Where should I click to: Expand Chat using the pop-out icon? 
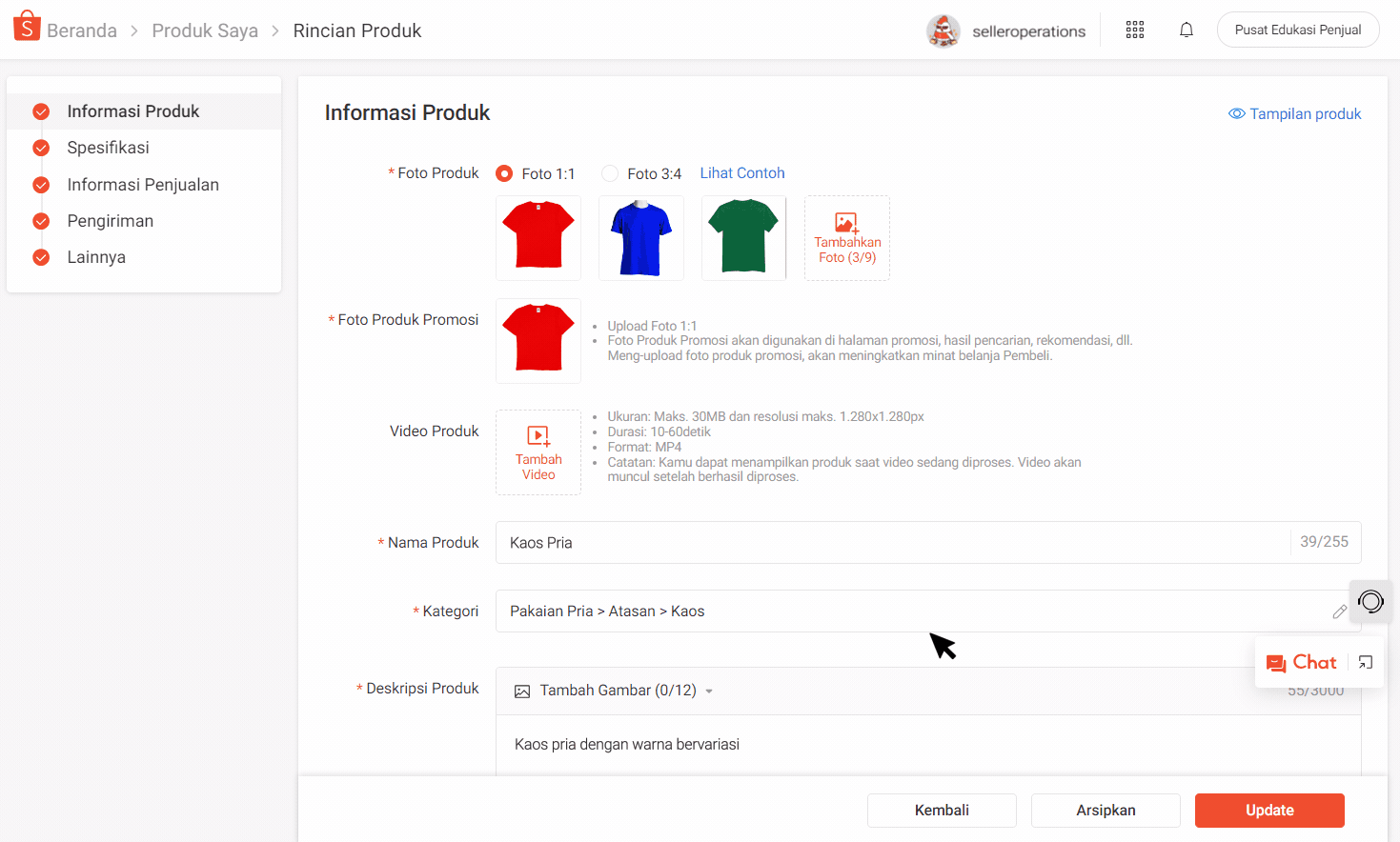(x=1367, y=661)
